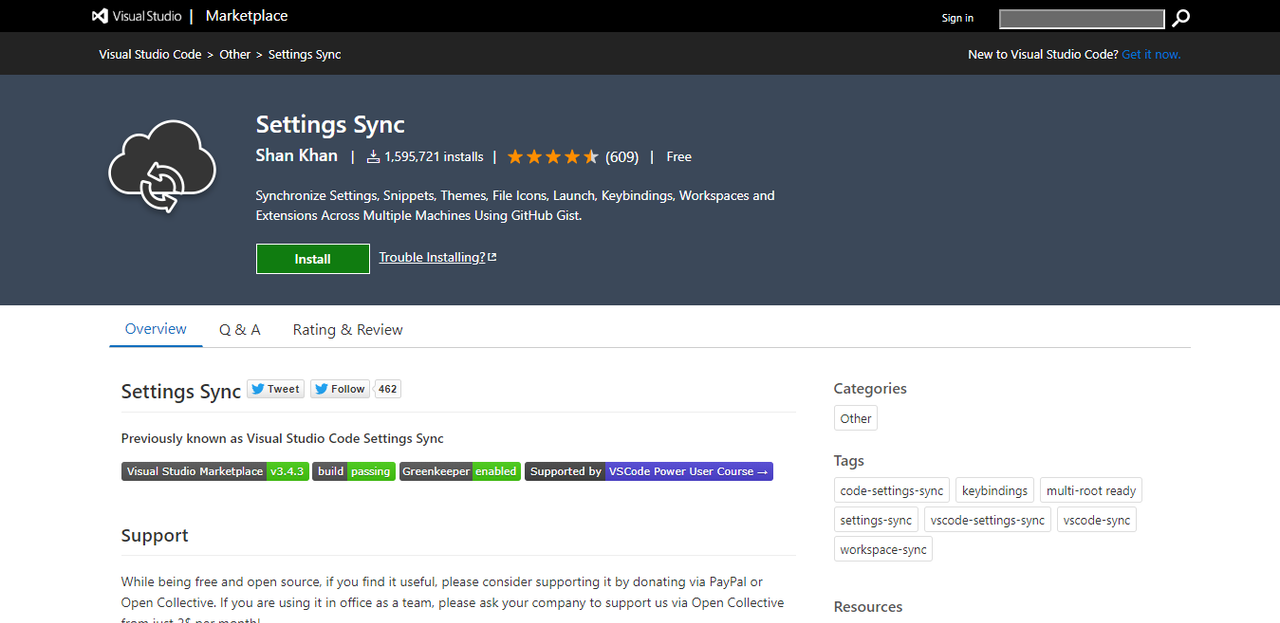Screen dimensions: 1280x623
Task: Go to Visual Studio Code breadcrumb
Action: (x=150, y=55)
